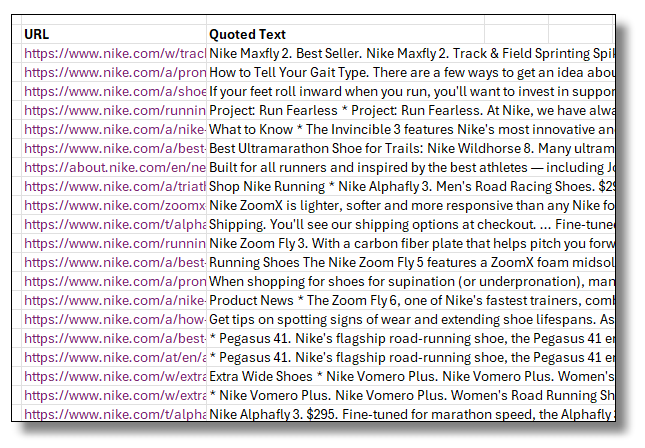This screenshot has width=645, height=448.
Task: Click the Best Ultramarathon Shoe for Trails cell
Action: pos(410,148)
